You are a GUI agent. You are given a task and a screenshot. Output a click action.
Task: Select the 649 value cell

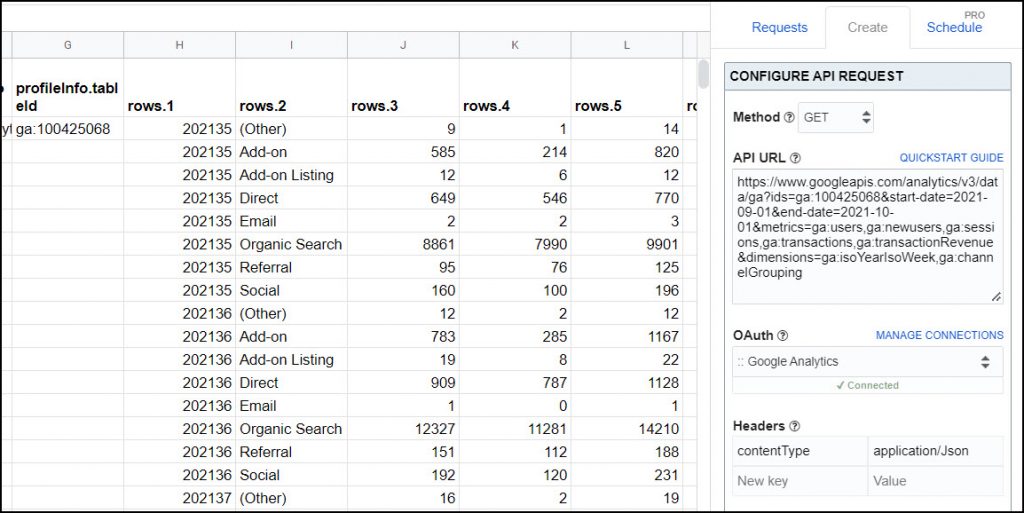point(403,198)
